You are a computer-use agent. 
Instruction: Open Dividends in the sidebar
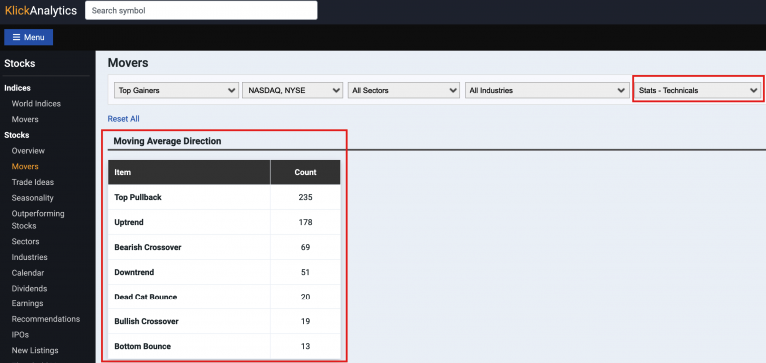tap(29, 288)
